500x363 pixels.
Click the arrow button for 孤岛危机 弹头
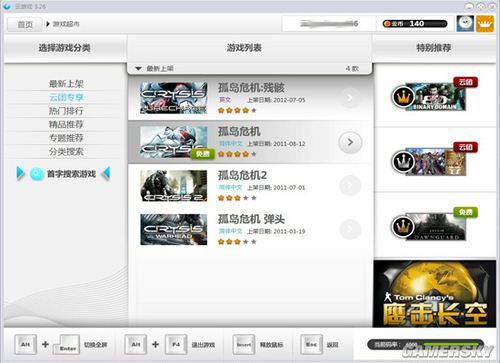(350, 229)
